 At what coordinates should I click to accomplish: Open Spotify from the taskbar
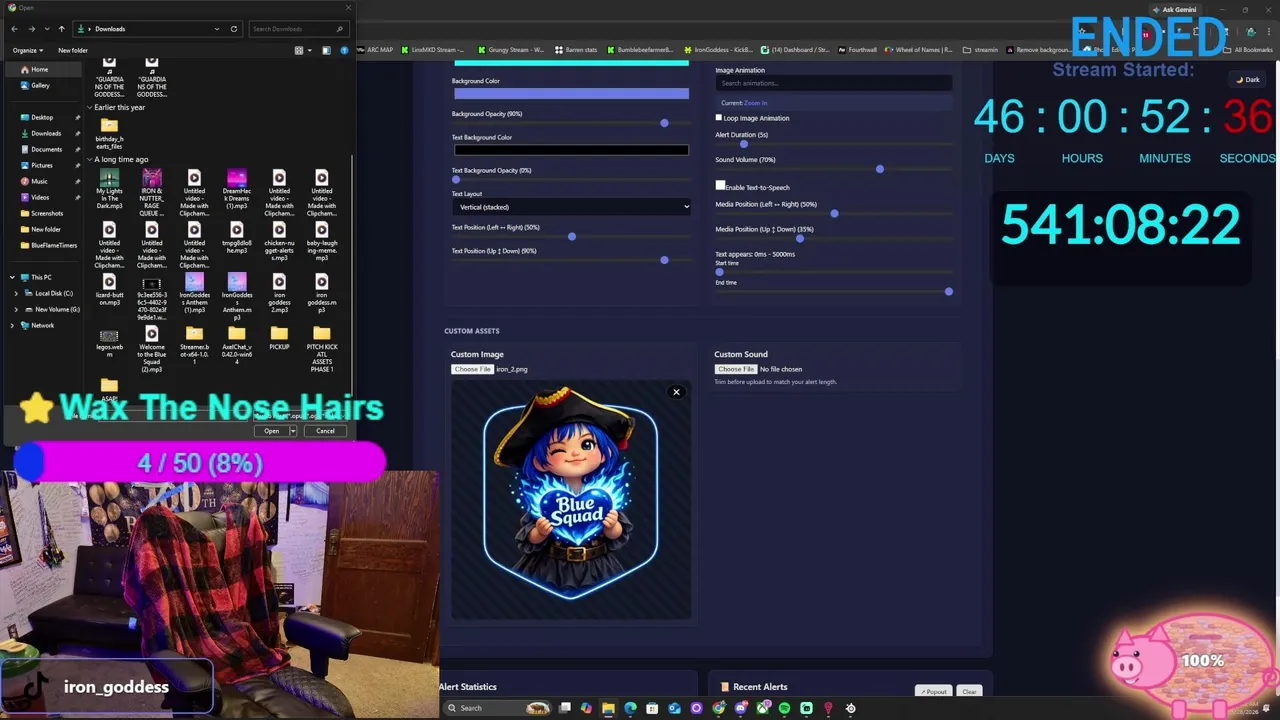tap(784, 708)
